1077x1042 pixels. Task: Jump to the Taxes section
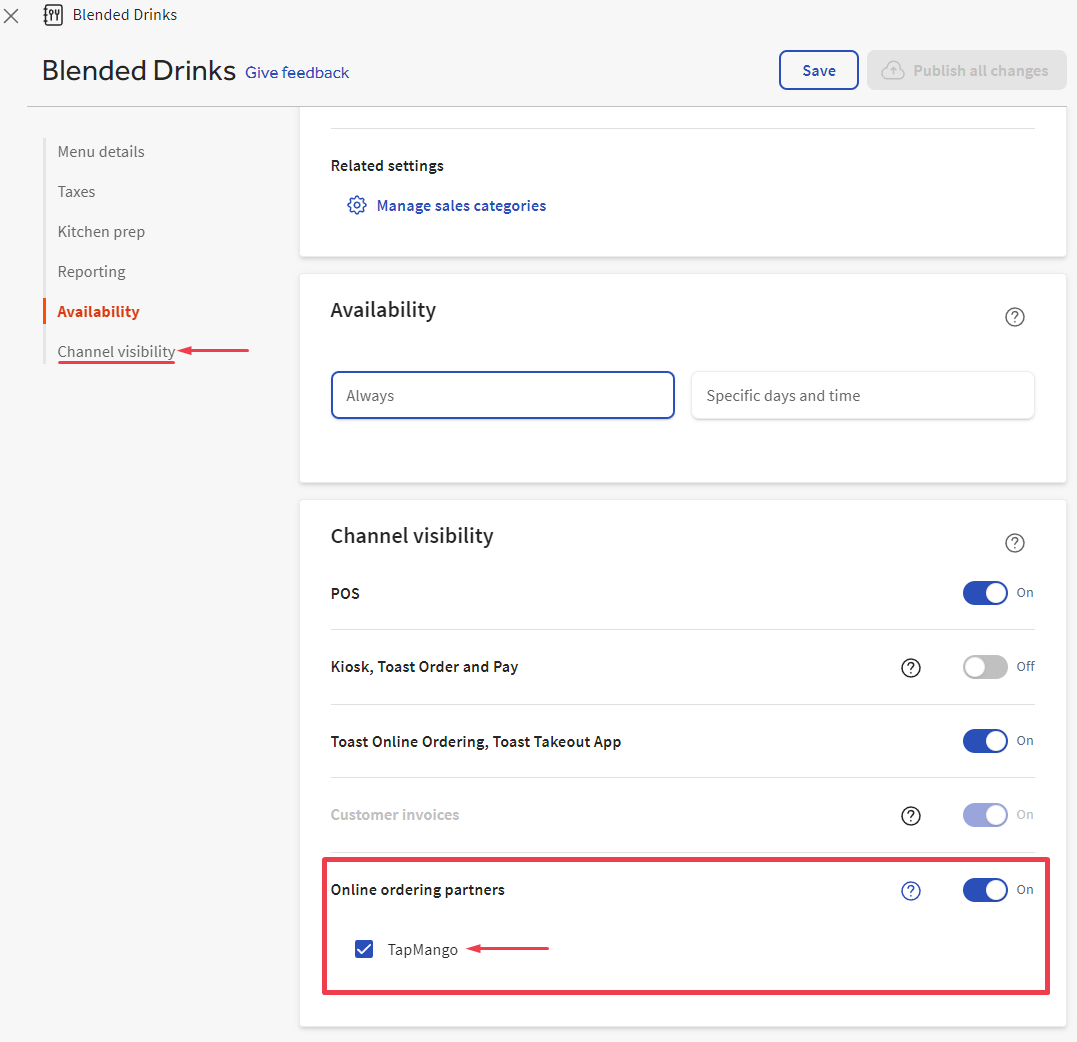76,192
